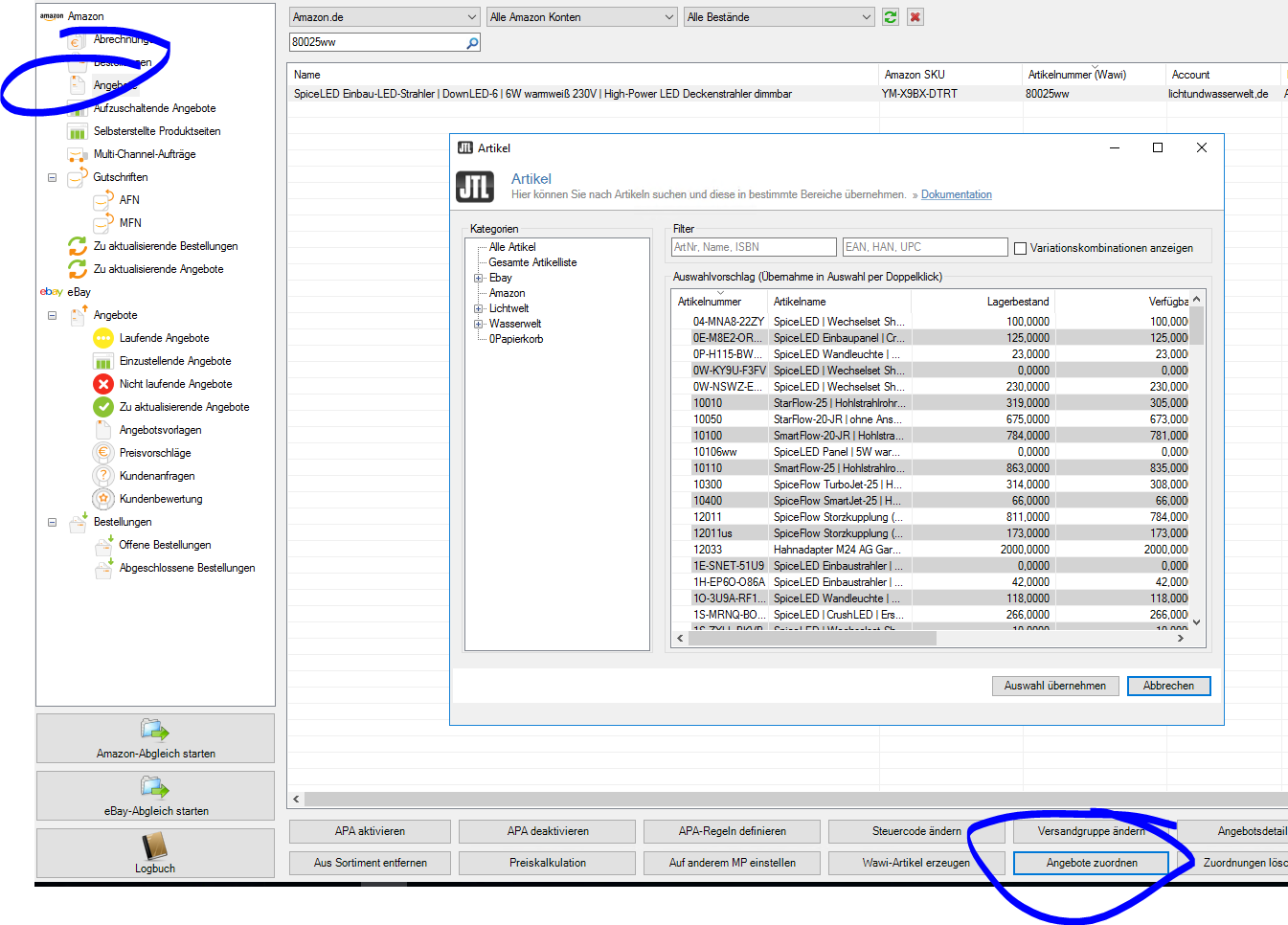Select Alle Artikel category

pos(512,247)
